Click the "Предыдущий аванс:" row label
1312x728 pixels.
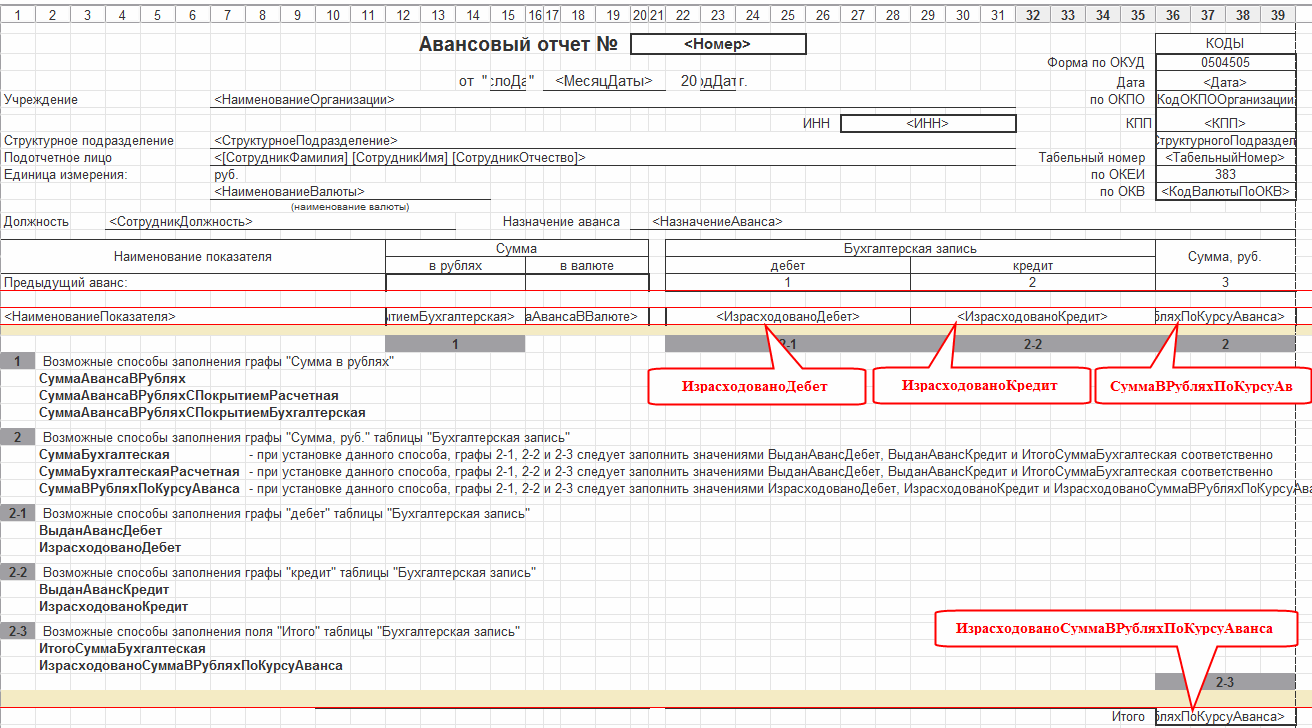pos(66,283)
